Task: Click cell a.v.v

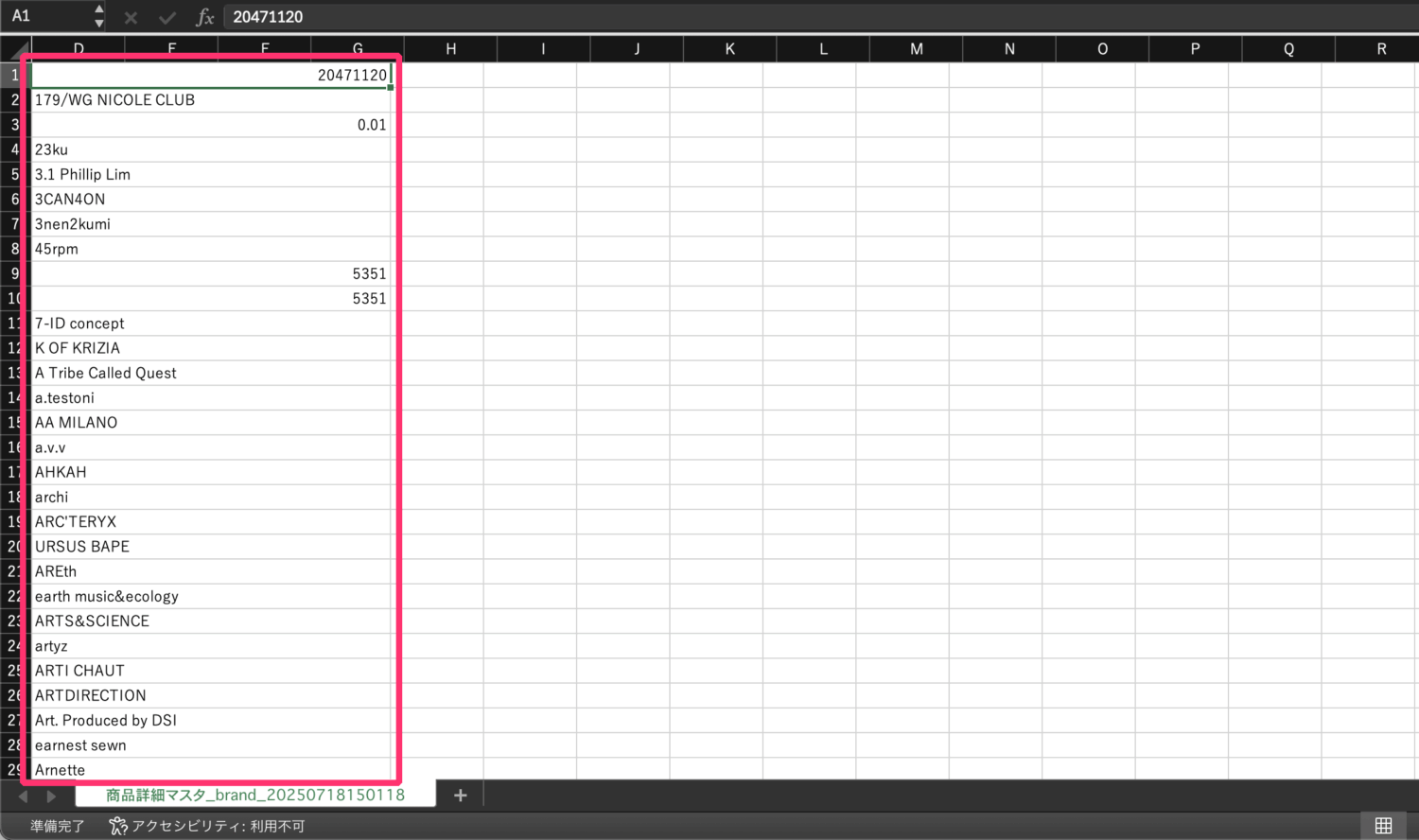Action: [x=212, y=447]
